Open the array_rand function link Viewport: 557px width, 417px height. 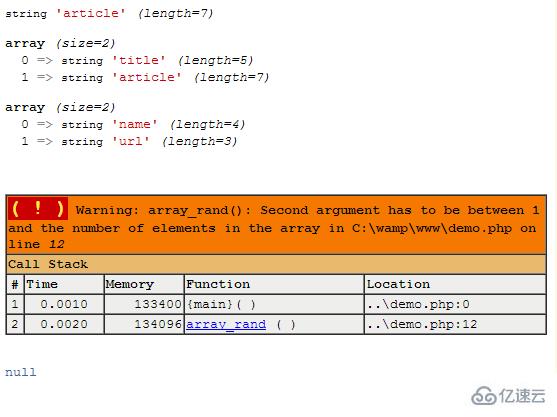click(x=226, y=324)
